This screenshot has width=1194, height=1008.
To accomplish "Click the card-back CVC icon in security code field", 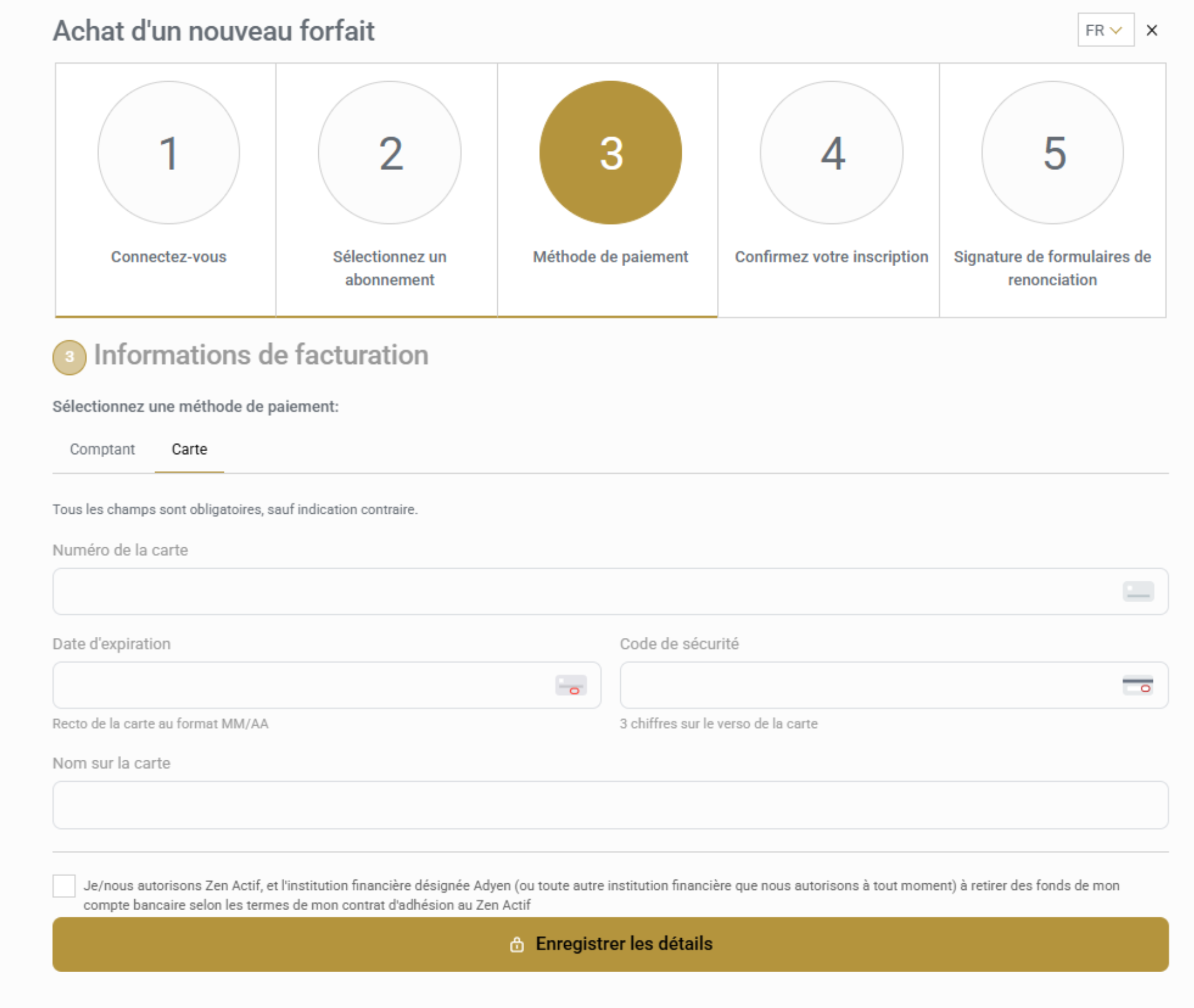I will pyautogui.click(x=1138, y=685).
